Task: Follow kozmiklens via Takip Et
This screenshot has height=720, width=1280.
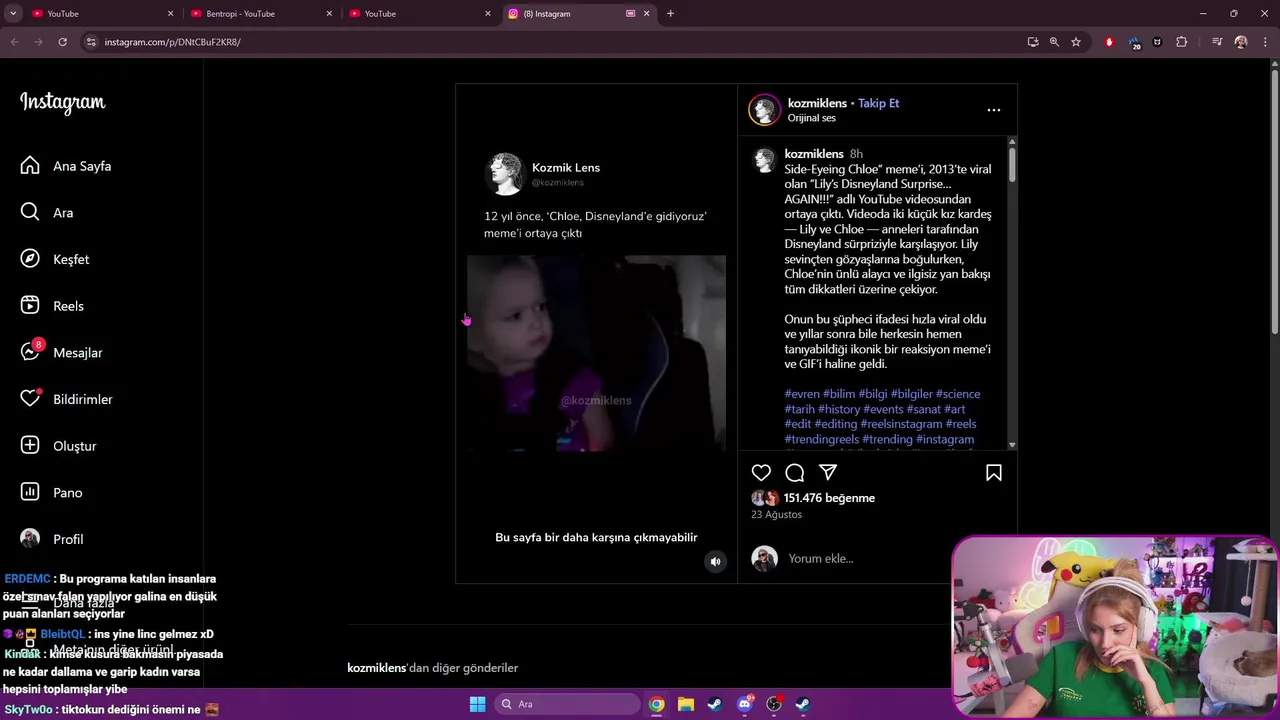Action: tap(878, 103)
